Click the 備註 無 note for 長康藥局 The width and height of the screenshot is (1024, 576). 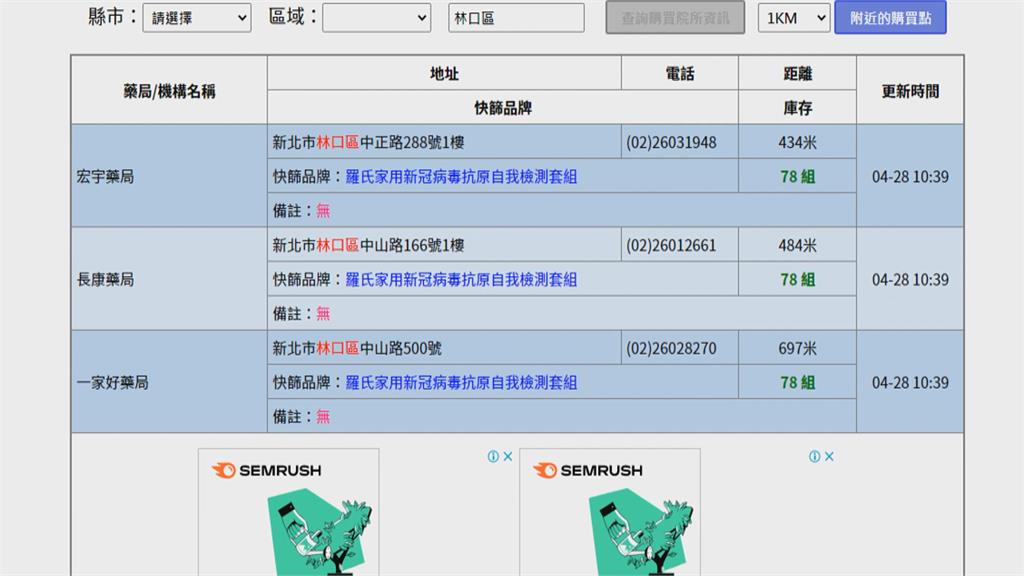pos(301,313)
